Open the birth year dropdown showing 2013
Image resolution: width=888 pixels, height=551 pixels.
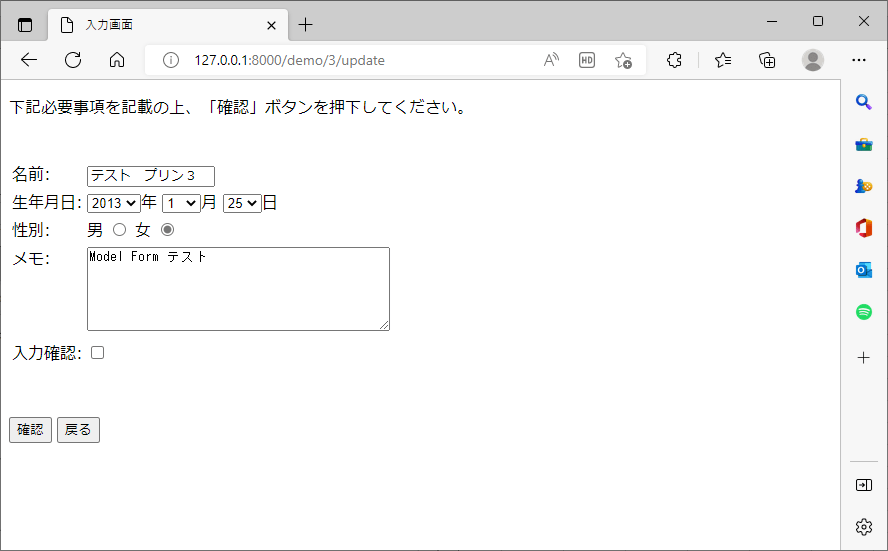point(113,203)
